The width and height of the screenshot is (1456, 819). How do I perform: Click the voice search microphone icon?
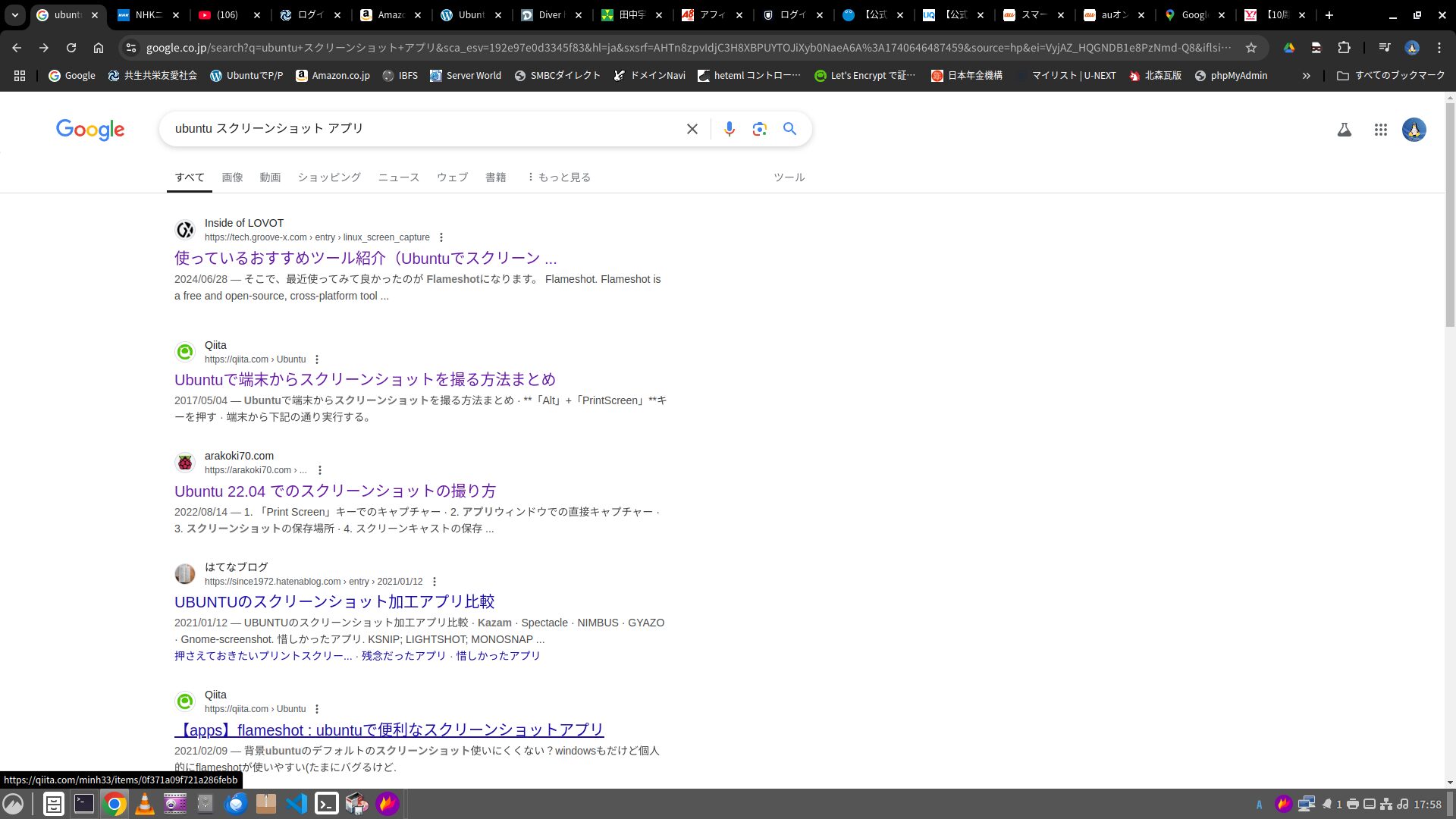(x=729, y=129)
